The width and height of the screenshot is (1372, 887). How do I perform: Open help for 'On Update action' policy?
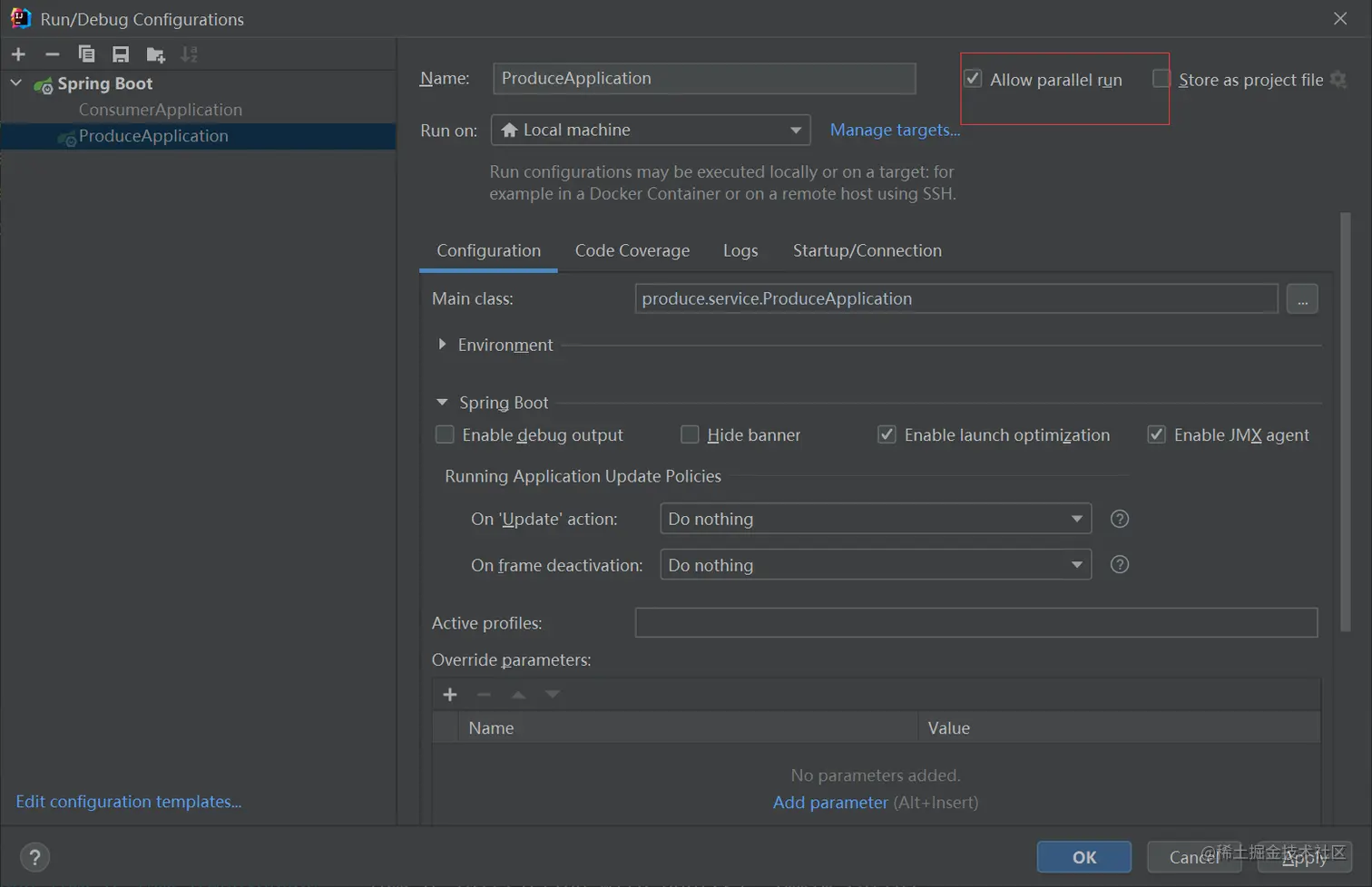pos(1119,519)
